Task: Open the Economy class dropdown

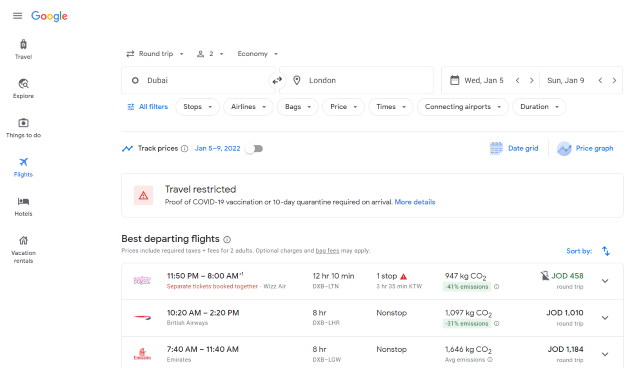Action: pos(258,54)
